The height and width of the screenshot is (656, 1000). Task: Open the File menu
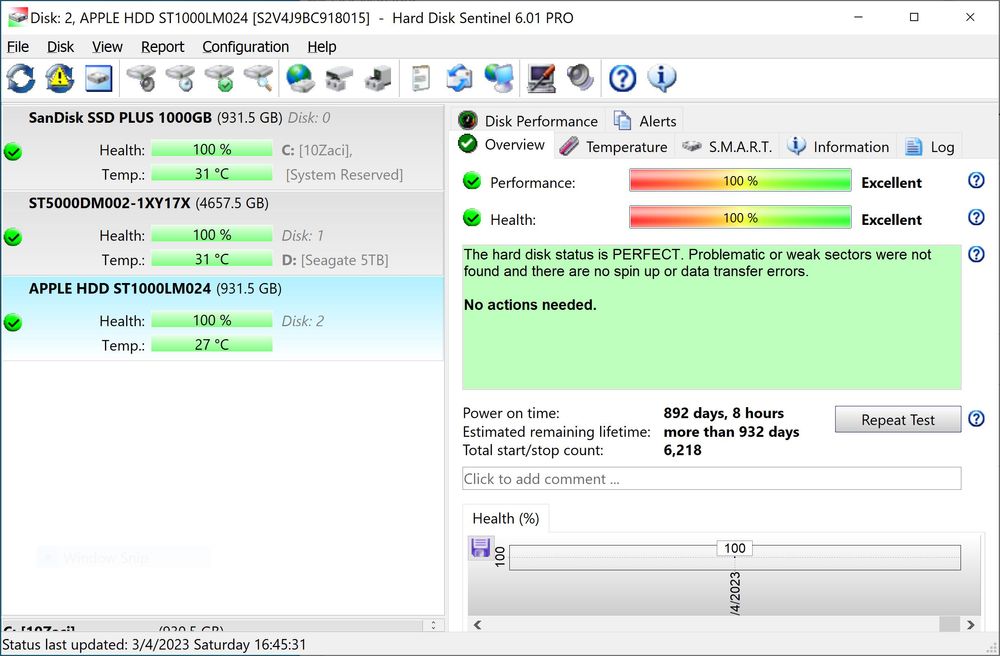(18, 47)
